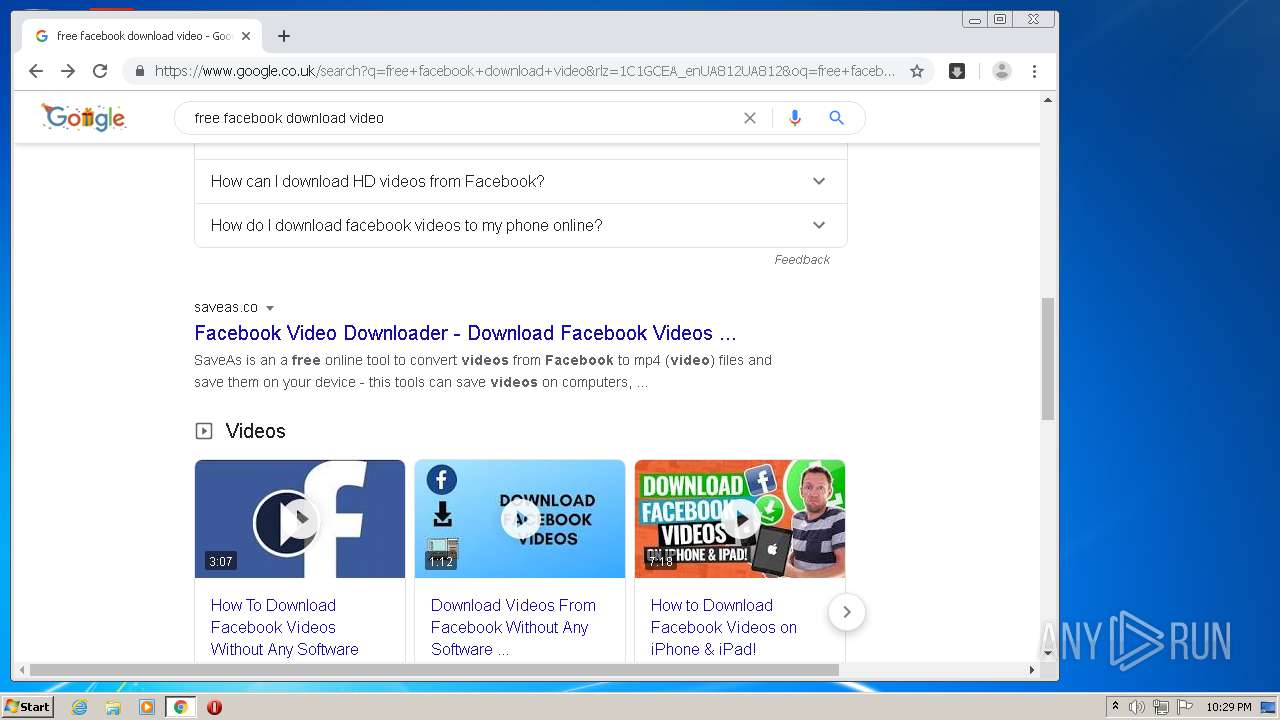The height and width of the screenshot is (720, 1280).
Task: Click the vertical scrollbar thumb
Action: point(1048,358)
